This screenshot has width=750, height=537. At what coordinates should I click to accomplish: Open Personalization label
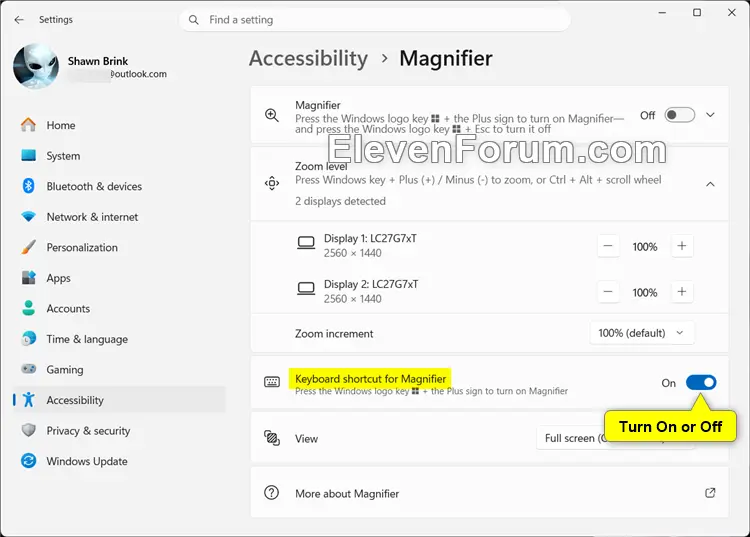[x=82, y=248]
